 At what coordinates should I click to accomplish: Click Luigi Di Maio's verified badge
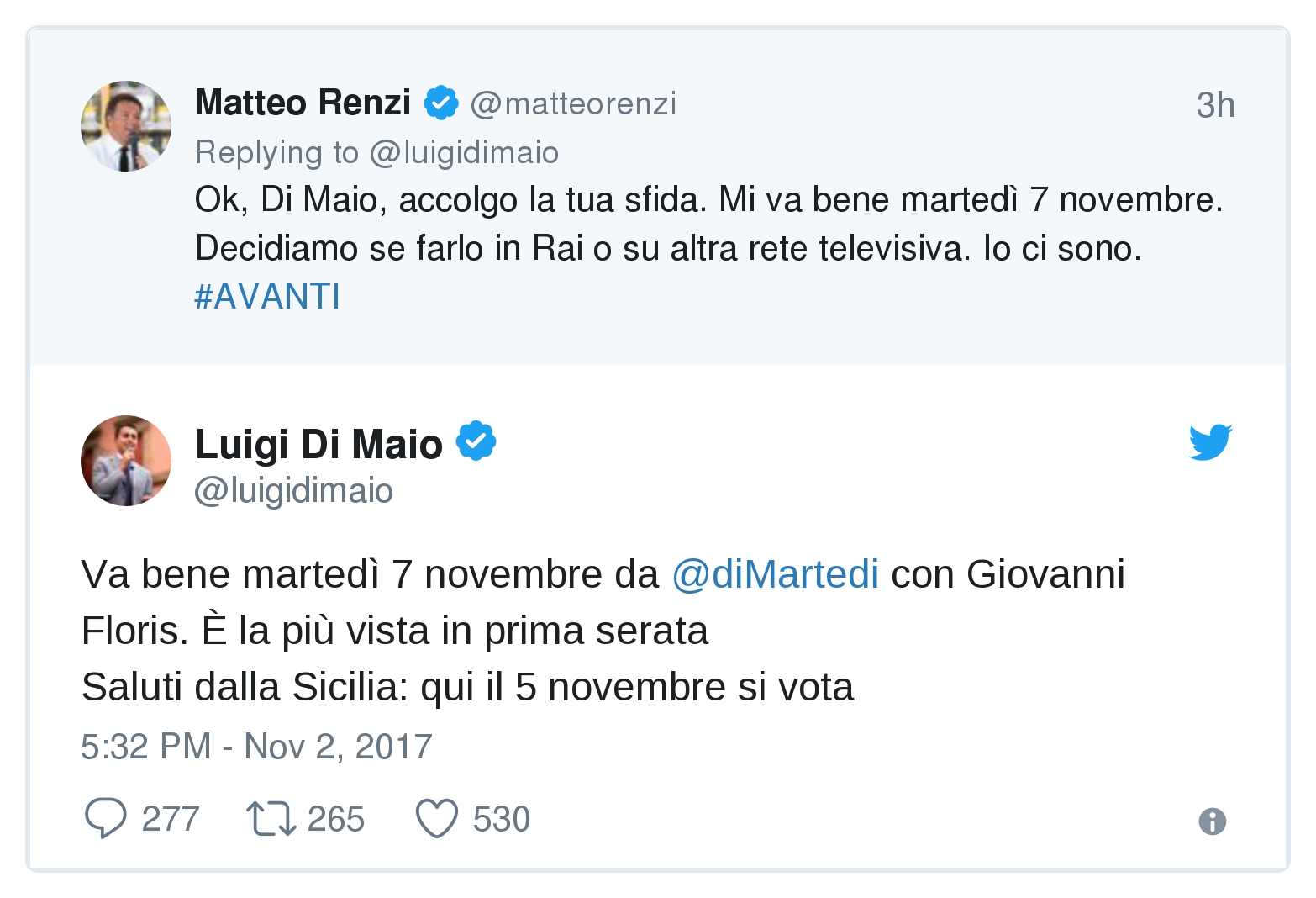point(476,441)
